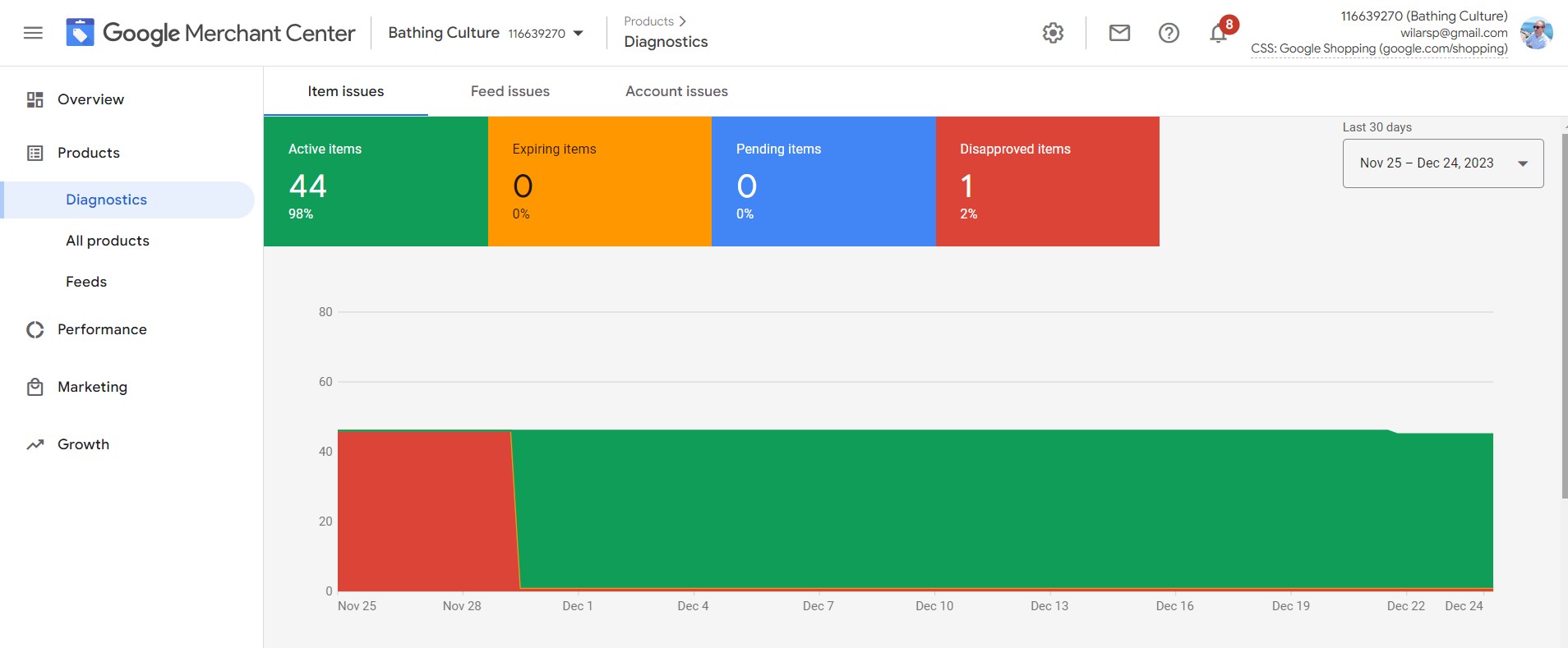Click the CSS: Google Shopping link

tap(1379, 48)
